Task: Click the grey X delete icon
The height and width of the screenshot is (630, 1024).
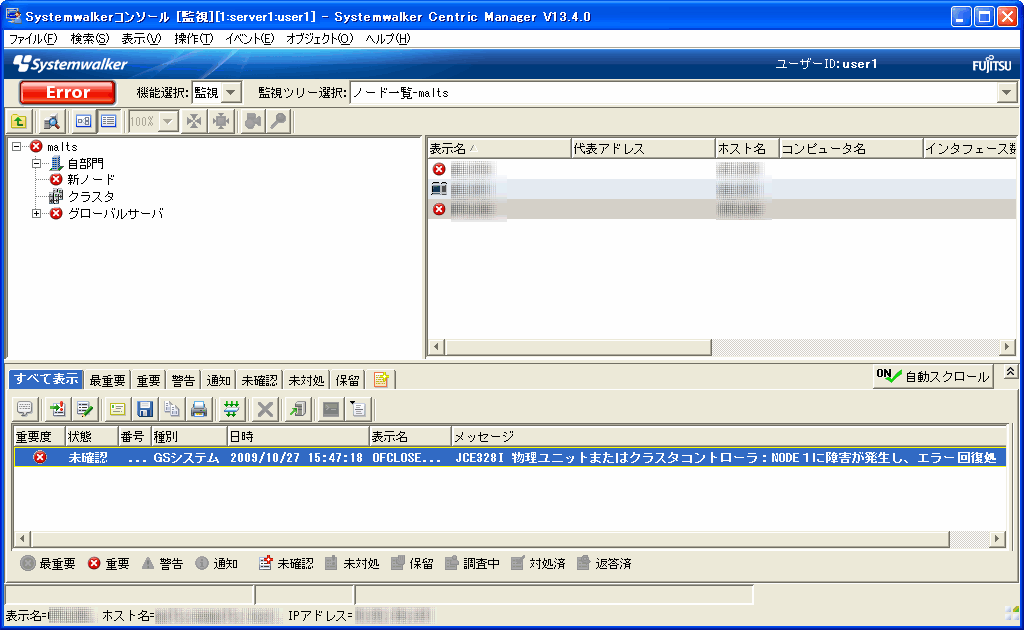Action: [x=265, y=409]
